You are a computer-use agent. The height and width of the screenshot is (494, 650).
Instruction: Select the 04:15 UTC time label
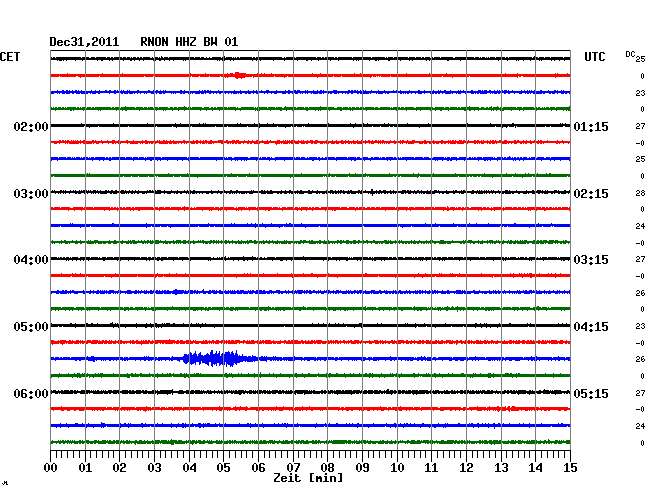(x=591, y=327)
